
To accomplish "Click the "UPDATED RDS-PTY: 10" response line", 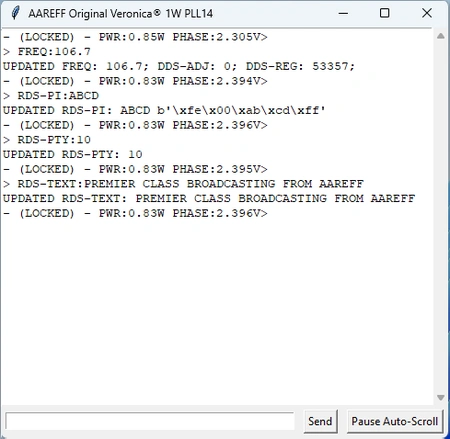I will coord(73,154).
